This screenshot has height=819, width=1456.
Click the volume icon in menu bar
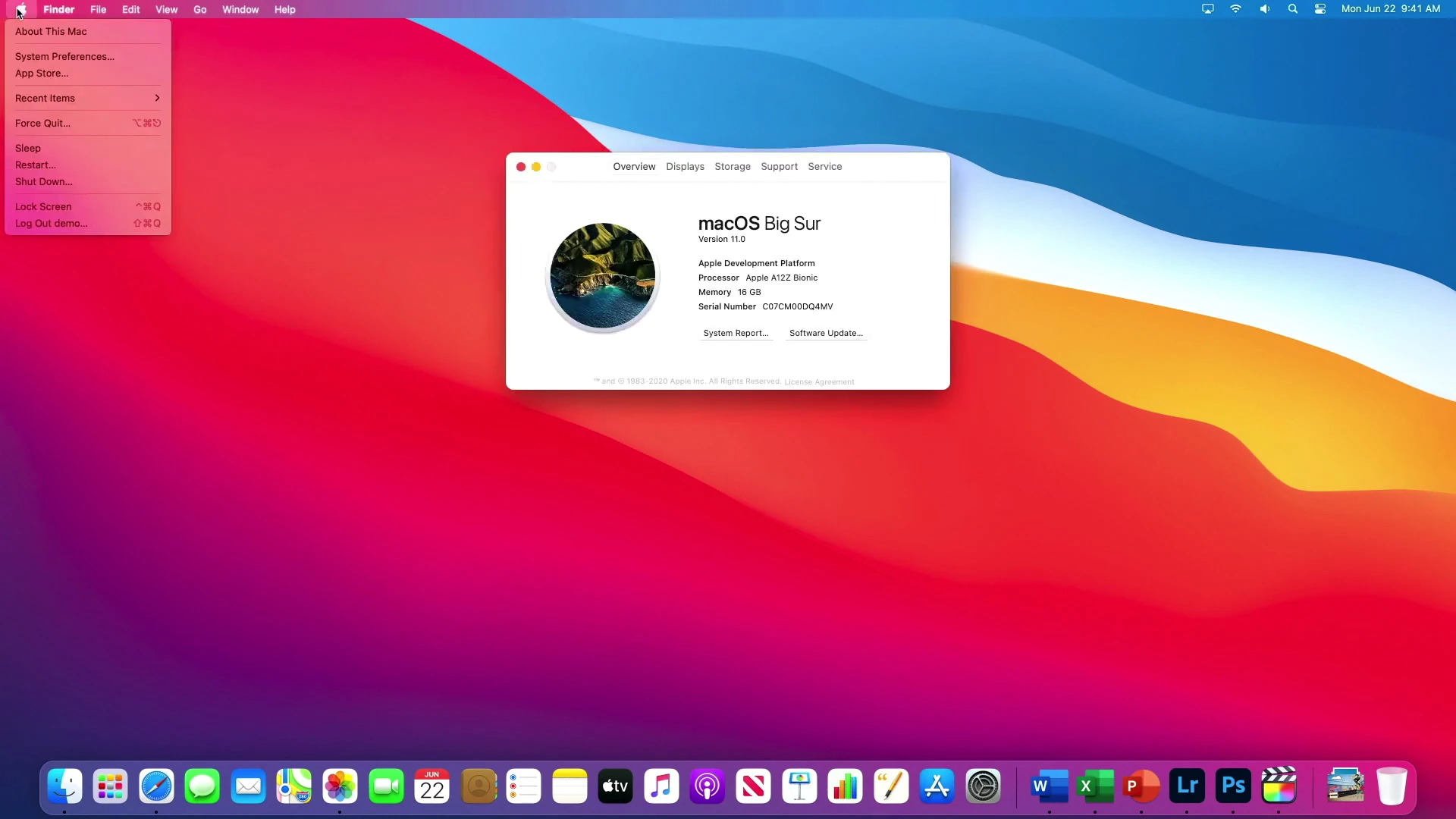tap(1264, 9)
